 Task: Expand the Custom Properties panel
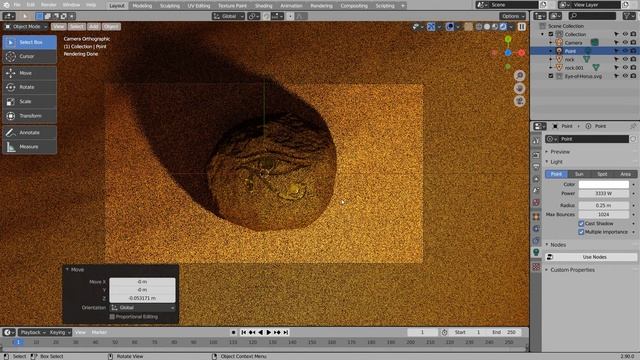(x=572, y=270)
